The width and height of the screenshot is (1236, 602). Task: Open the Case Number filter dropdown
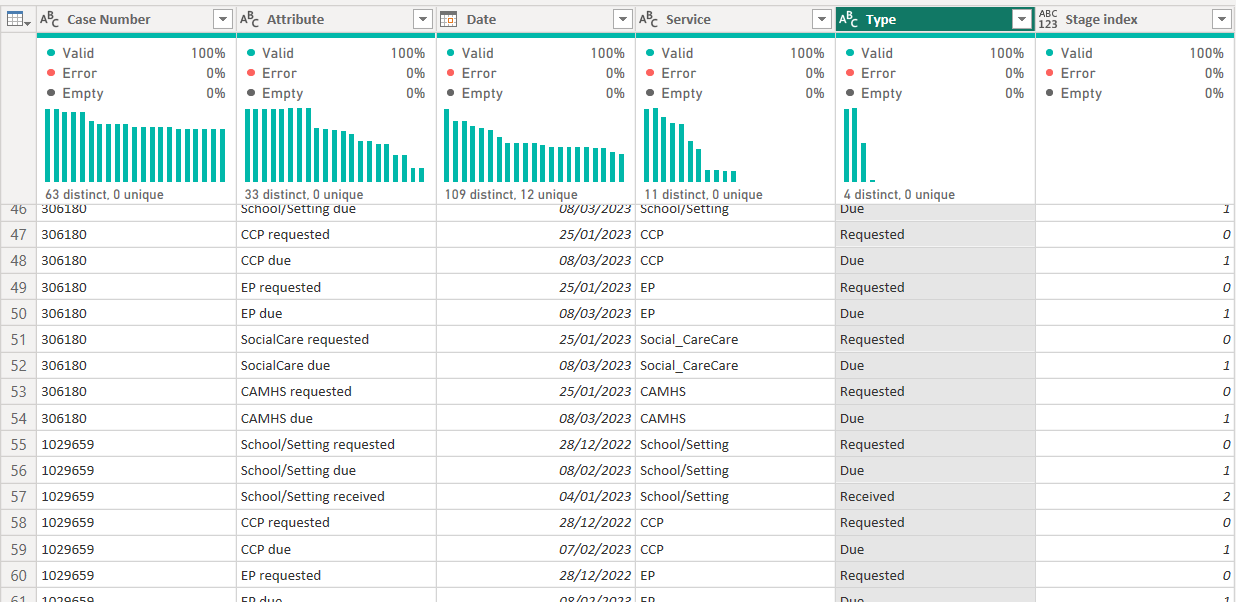pyautogui.click(x=223, y=19)
